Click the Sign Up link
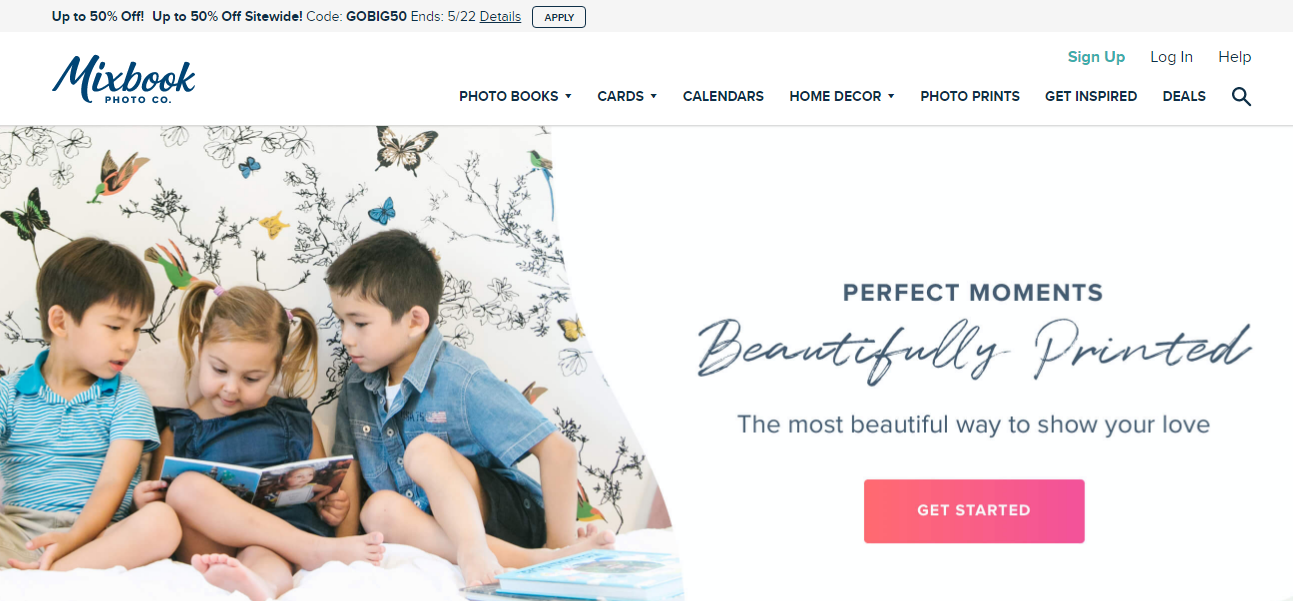 pyautogui.click(x=1096, y=57)
